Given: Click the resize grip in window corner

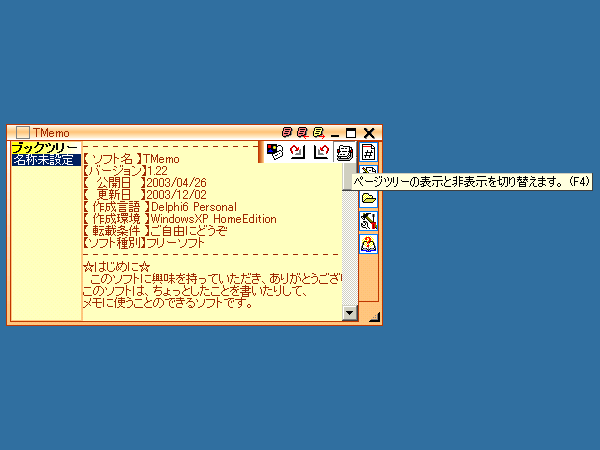Looking at the screenshot, I should click(374, 316).
